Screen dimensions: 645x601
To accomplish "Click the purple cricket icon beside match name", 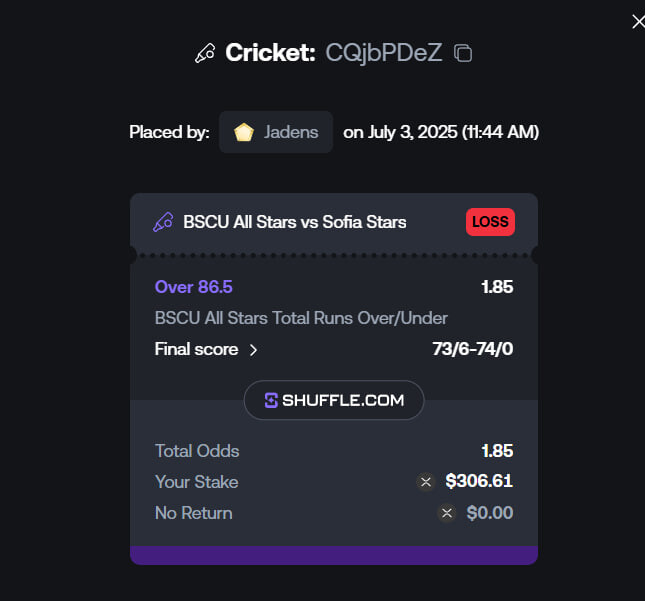I will 163,222.
